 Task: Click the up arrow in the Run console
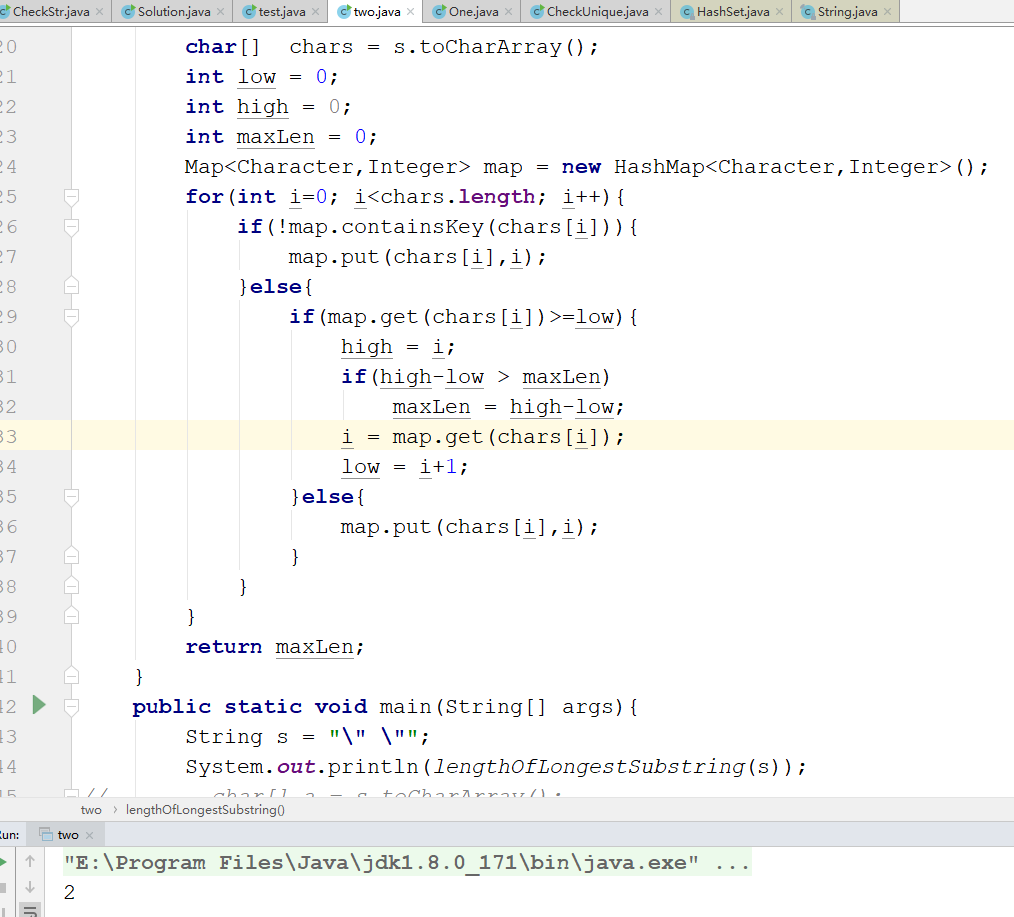(x=30, y=861)
